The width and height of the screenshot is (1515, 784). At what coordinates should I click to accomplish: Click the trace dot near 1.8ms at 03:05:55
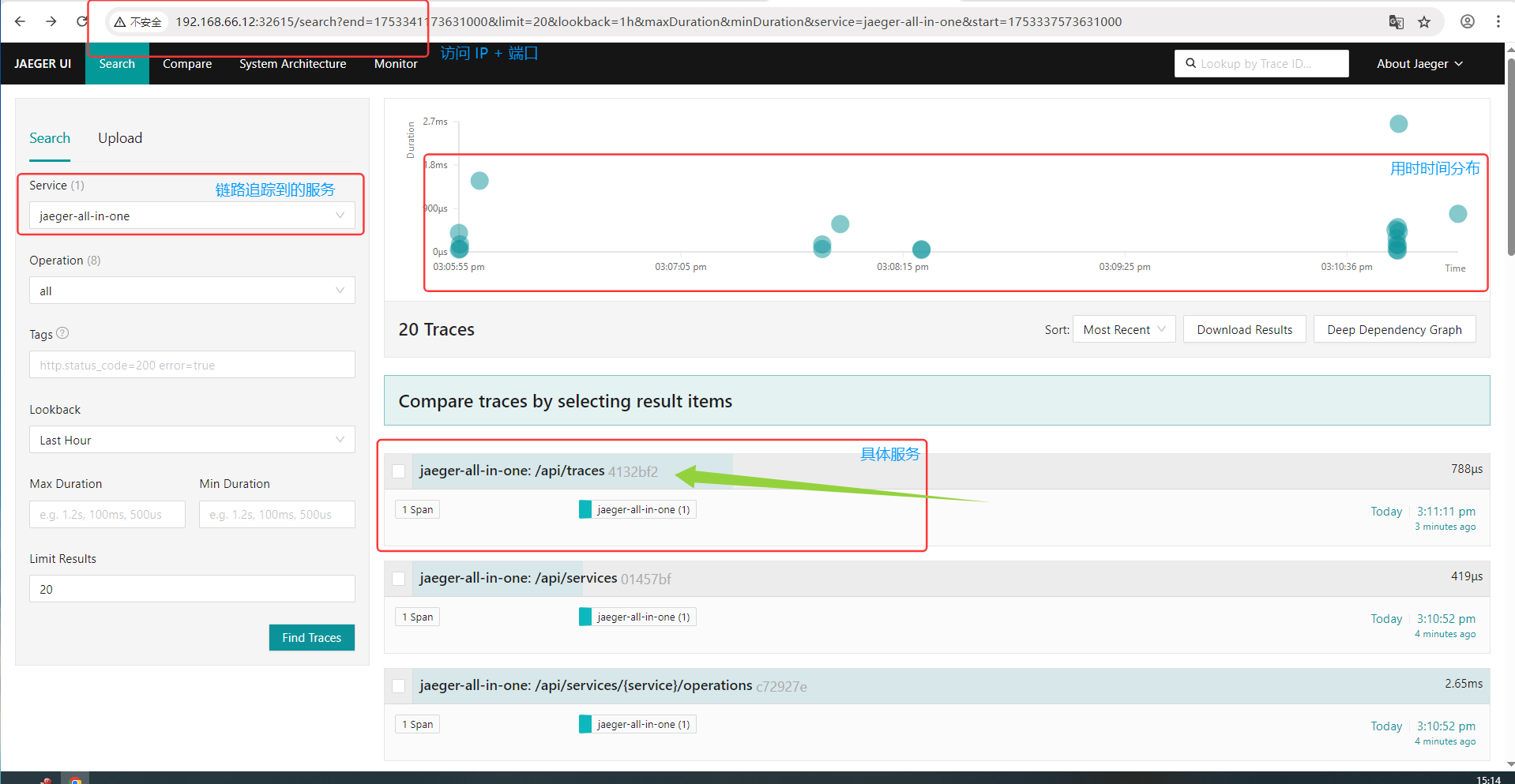[479, 181]
